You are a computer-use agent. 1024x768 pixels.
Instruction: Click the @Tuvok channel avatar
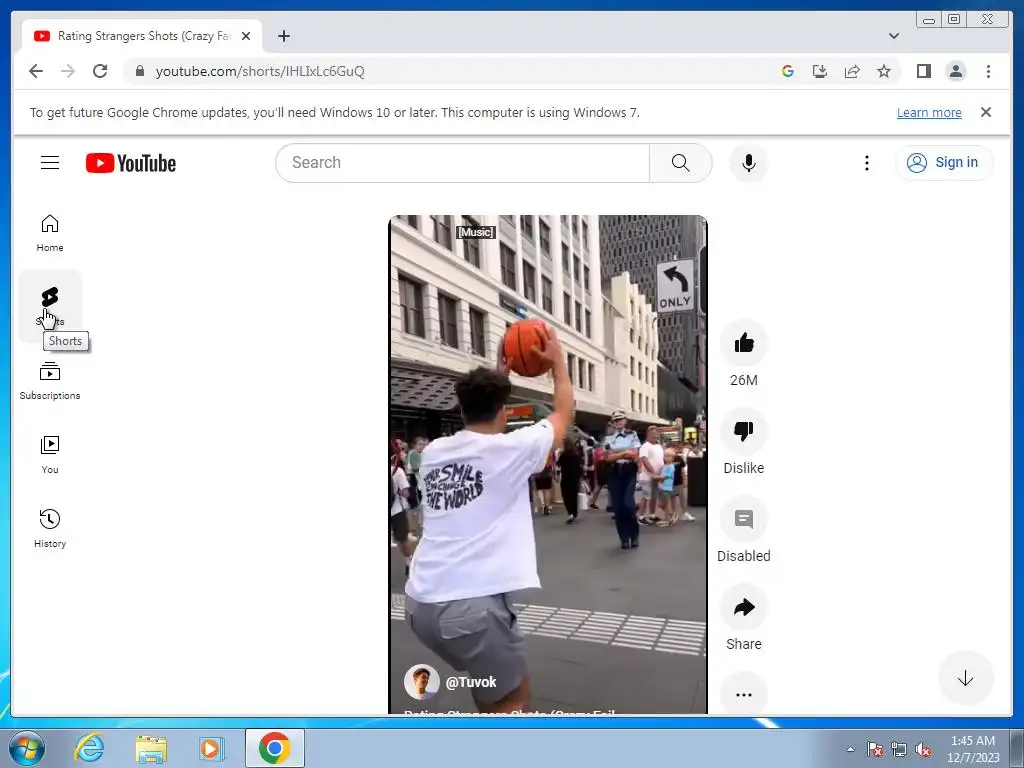421,682
